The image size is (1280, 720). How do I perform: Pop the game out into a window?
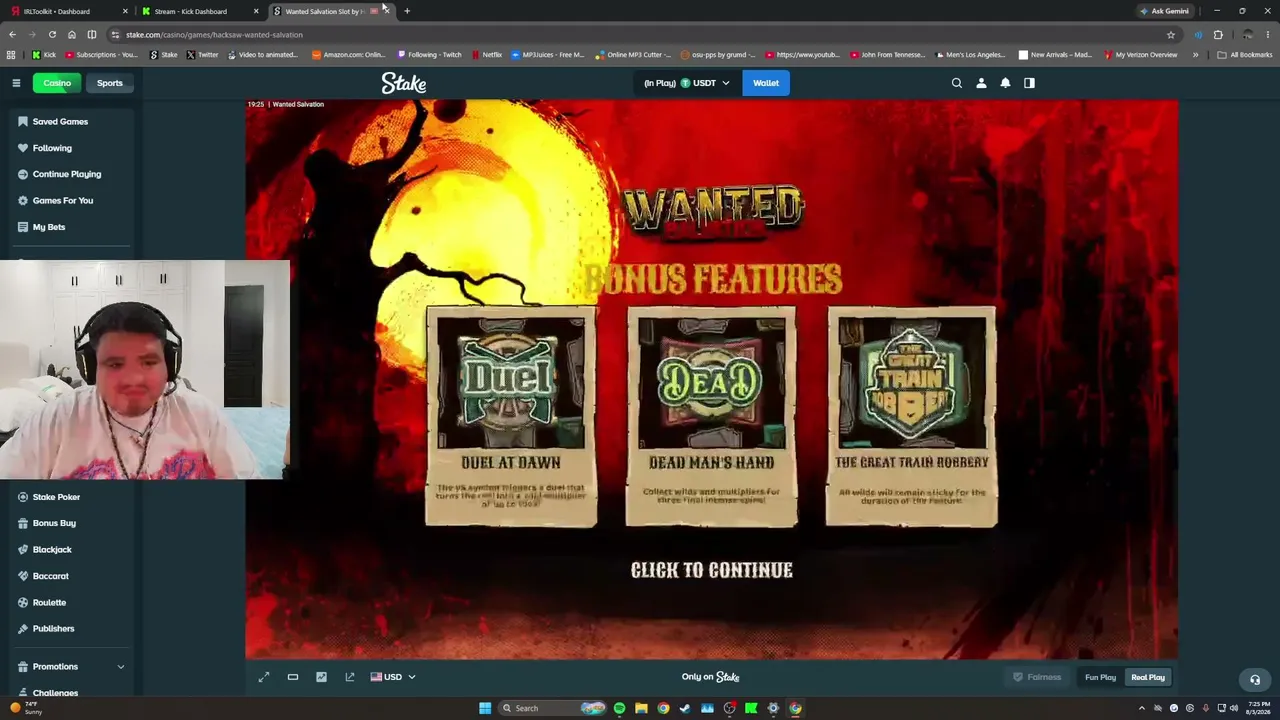[350, 677]
